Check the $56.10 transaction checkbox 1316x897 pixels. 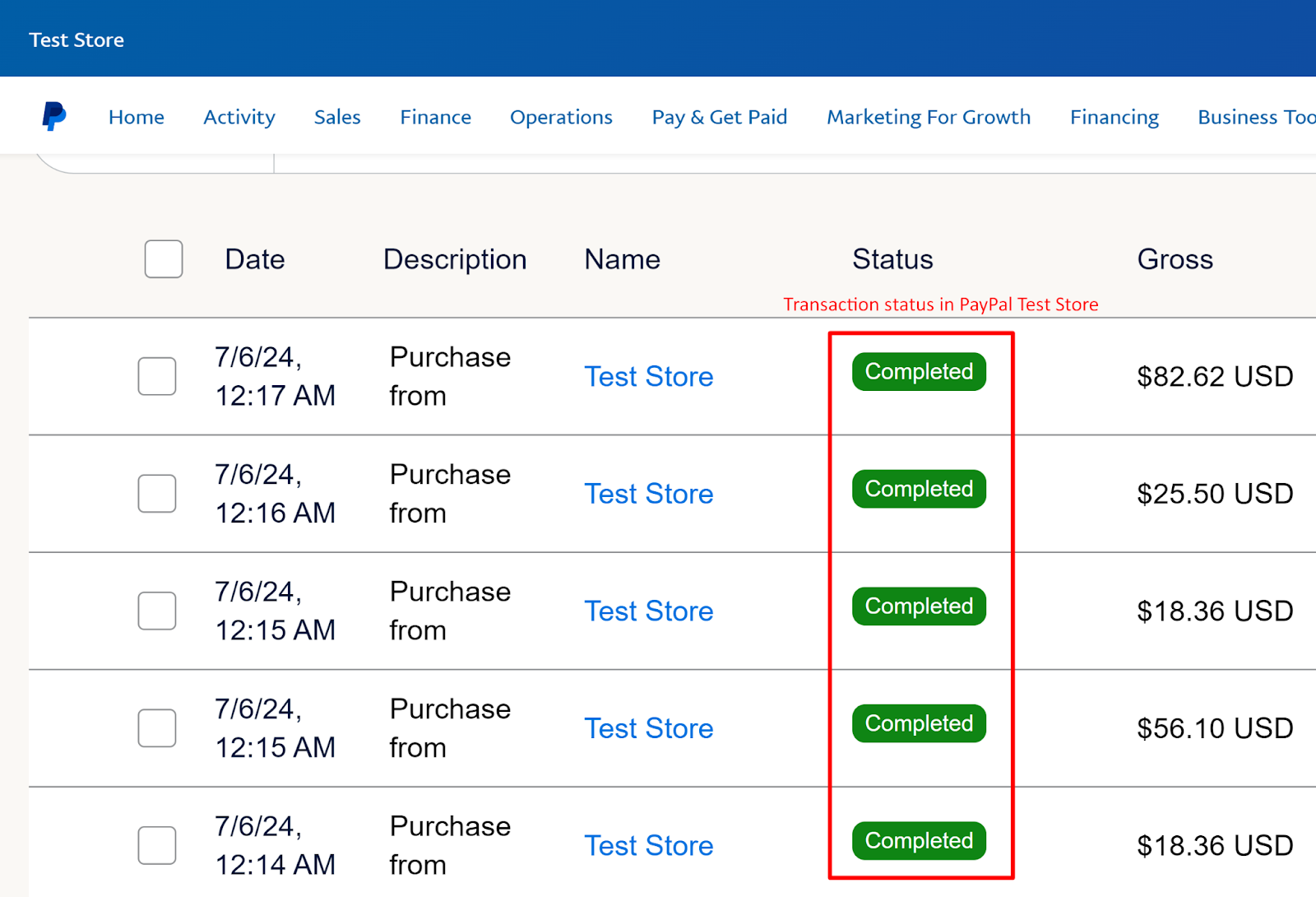(157, 728)
